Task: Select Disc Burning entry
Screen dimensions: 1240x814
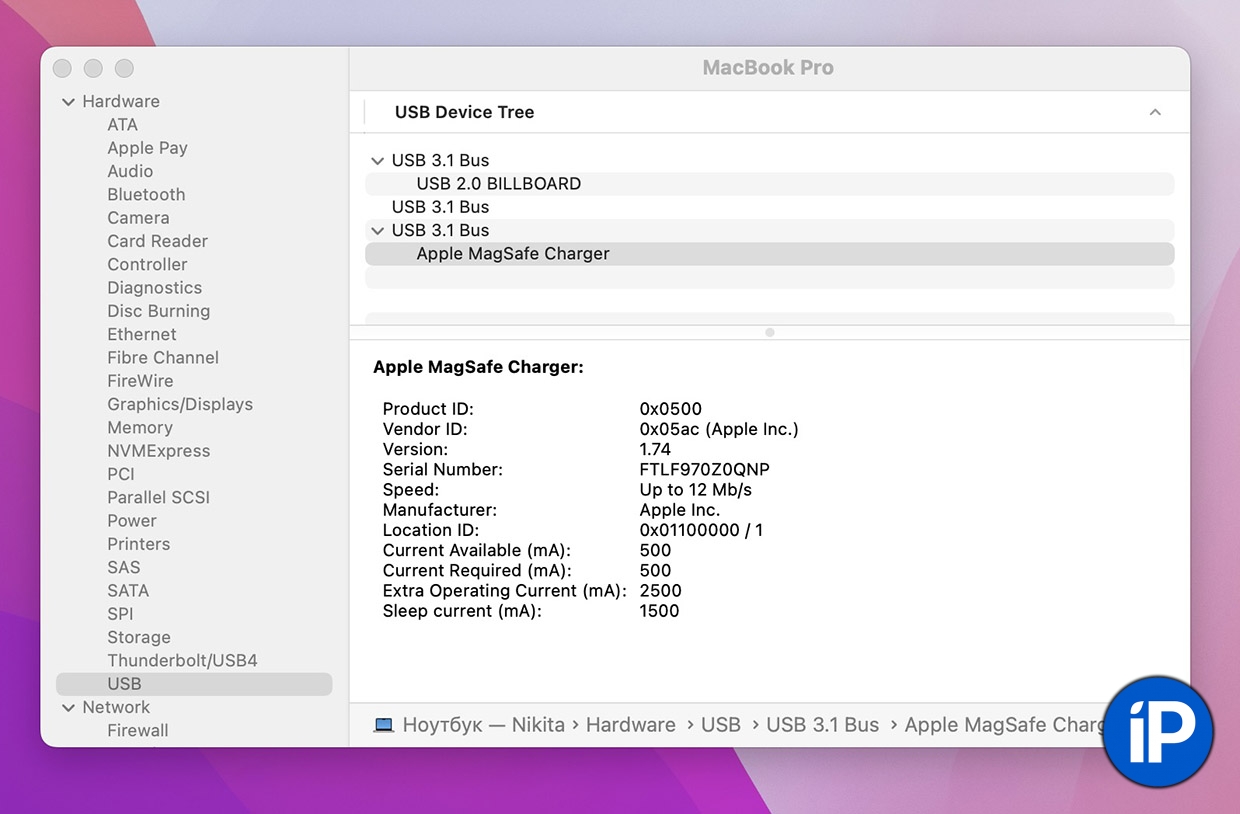Action: (x=158, y=311)
